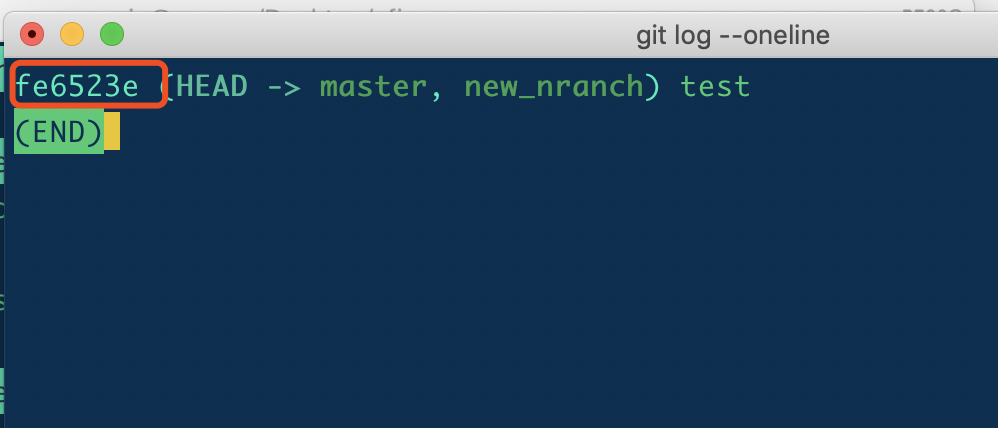The width and height of the screenshot is (998, 428).
Task: Click the '->' arrow after HEAD
Action: click(284, 87)
